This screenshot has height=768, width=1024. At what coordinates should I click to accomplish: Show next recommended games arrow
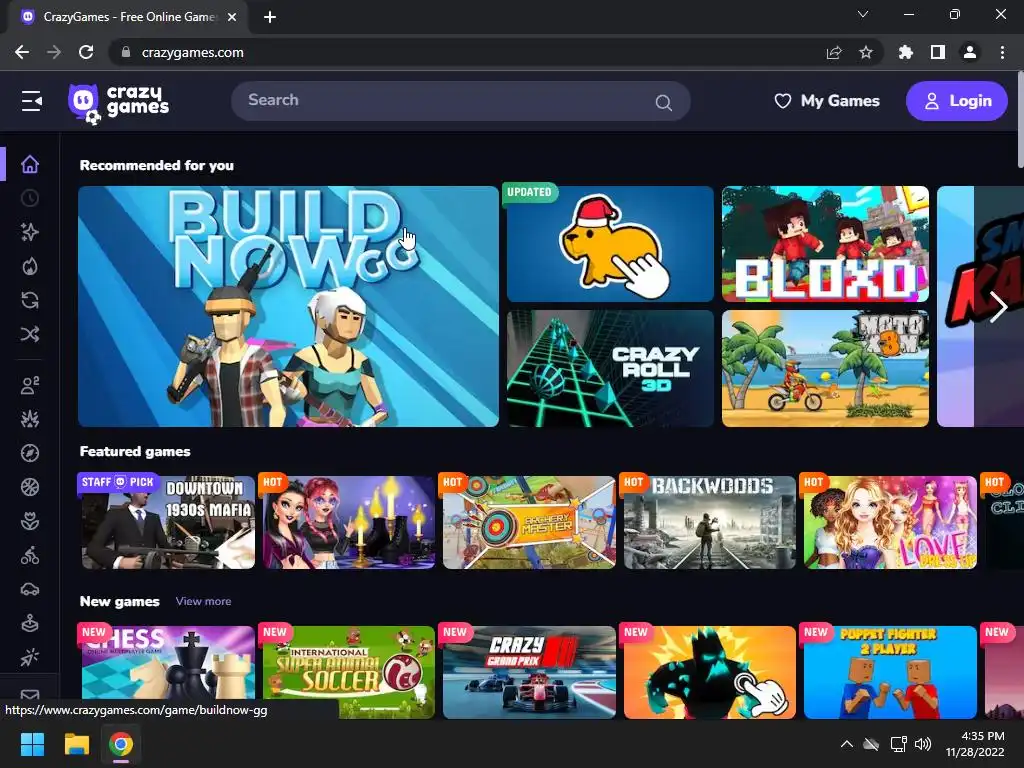tap(998, 307)
